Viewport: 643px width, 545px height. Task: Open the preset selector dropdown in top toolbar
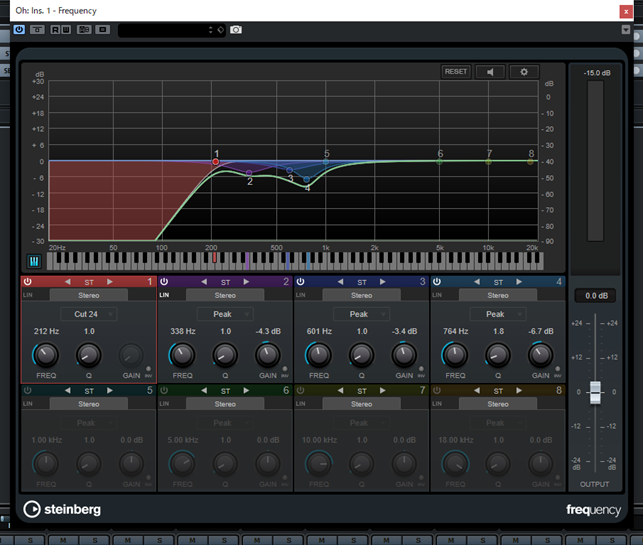click(x=172, y=30)
